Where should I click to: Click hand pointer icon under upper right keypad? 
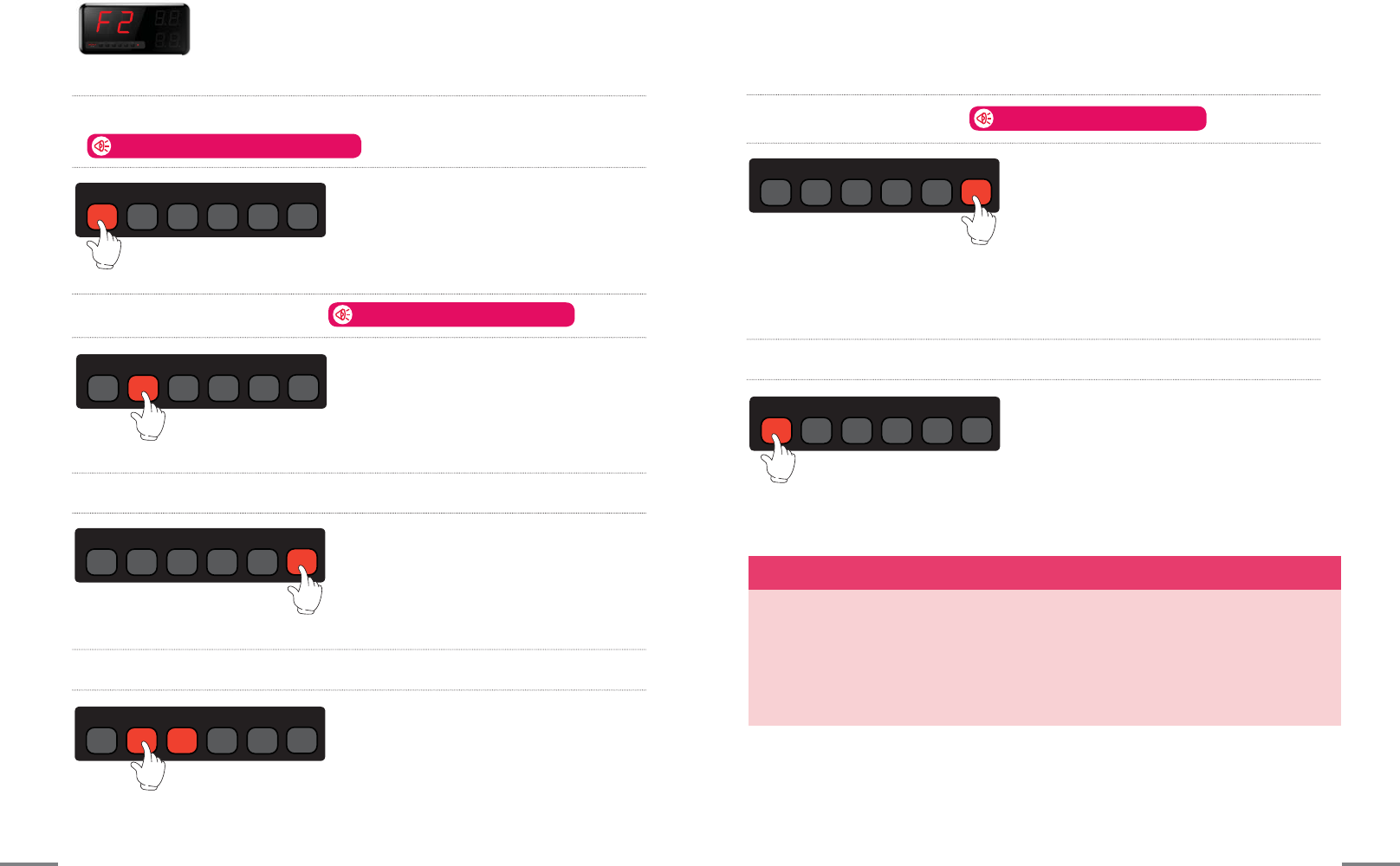pyautogui.click(x=980, y=221)
